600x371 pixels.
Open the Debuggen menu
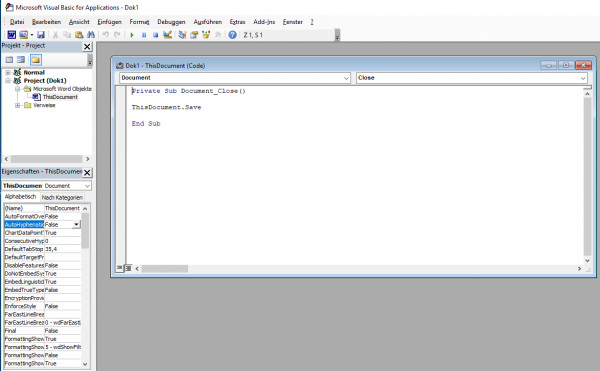coord(171,22)
